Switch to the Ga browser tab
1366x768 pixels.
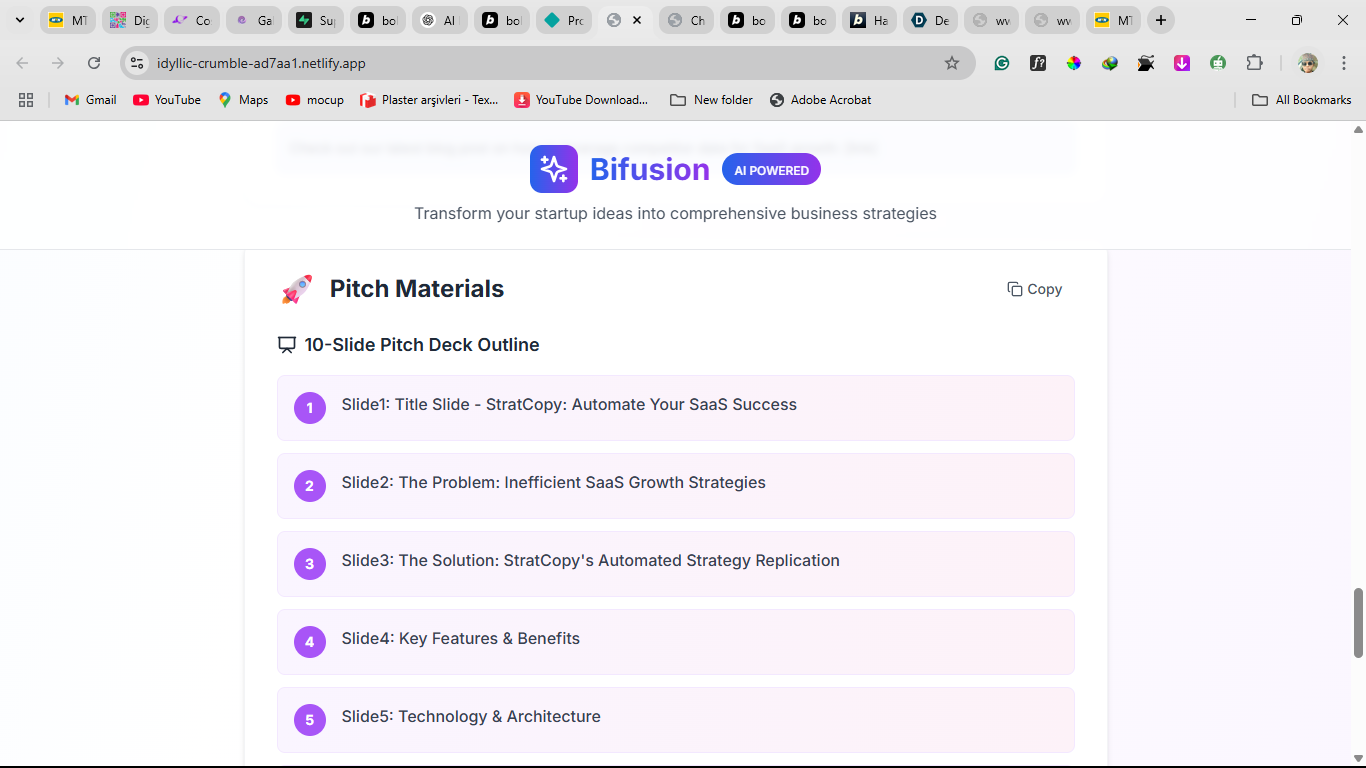pos(253,20)
